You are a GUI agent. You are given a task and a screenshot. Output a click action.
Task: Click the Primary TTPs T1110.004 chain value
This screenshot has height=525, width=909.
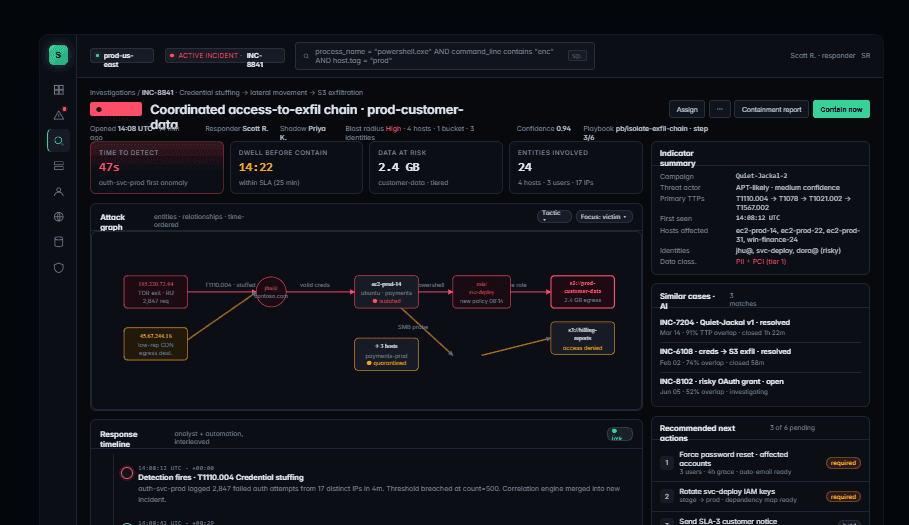[793, 203]
